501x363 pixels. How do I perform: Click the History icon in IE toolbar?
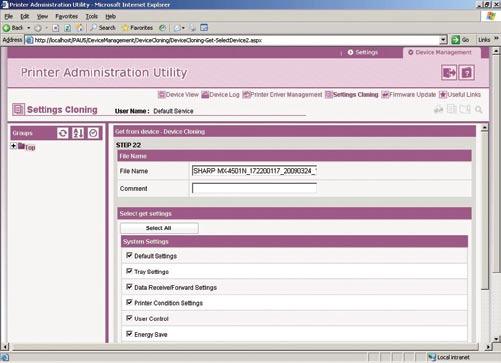coord(162,28)
